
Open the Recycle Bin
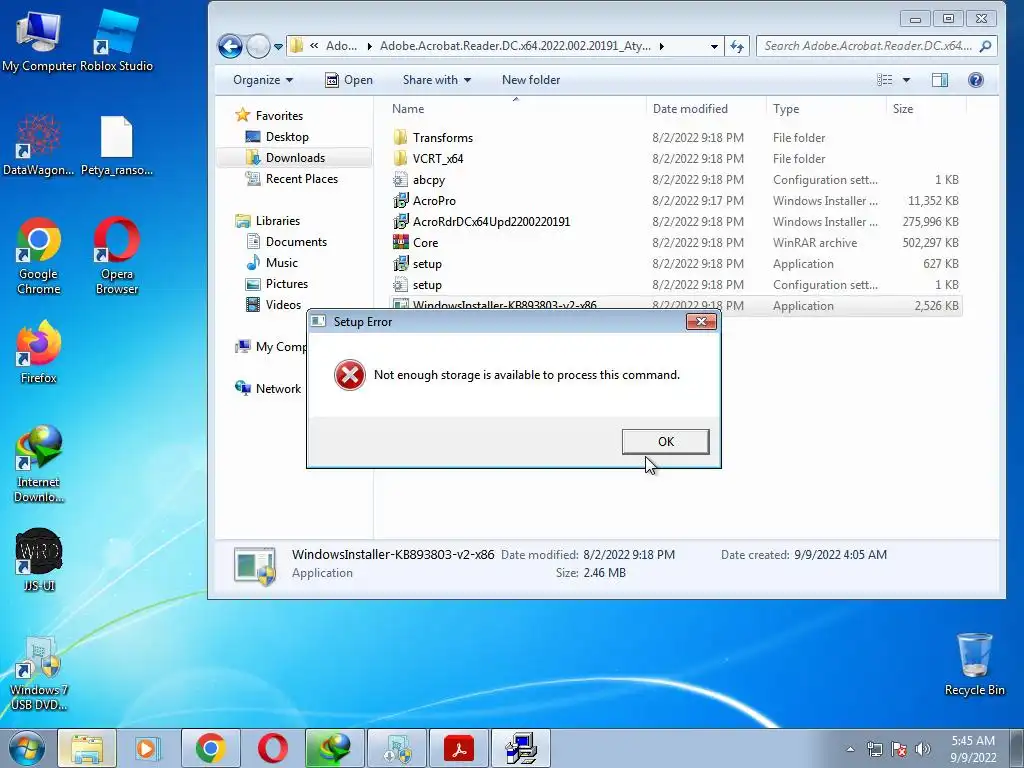coord(974,665)
